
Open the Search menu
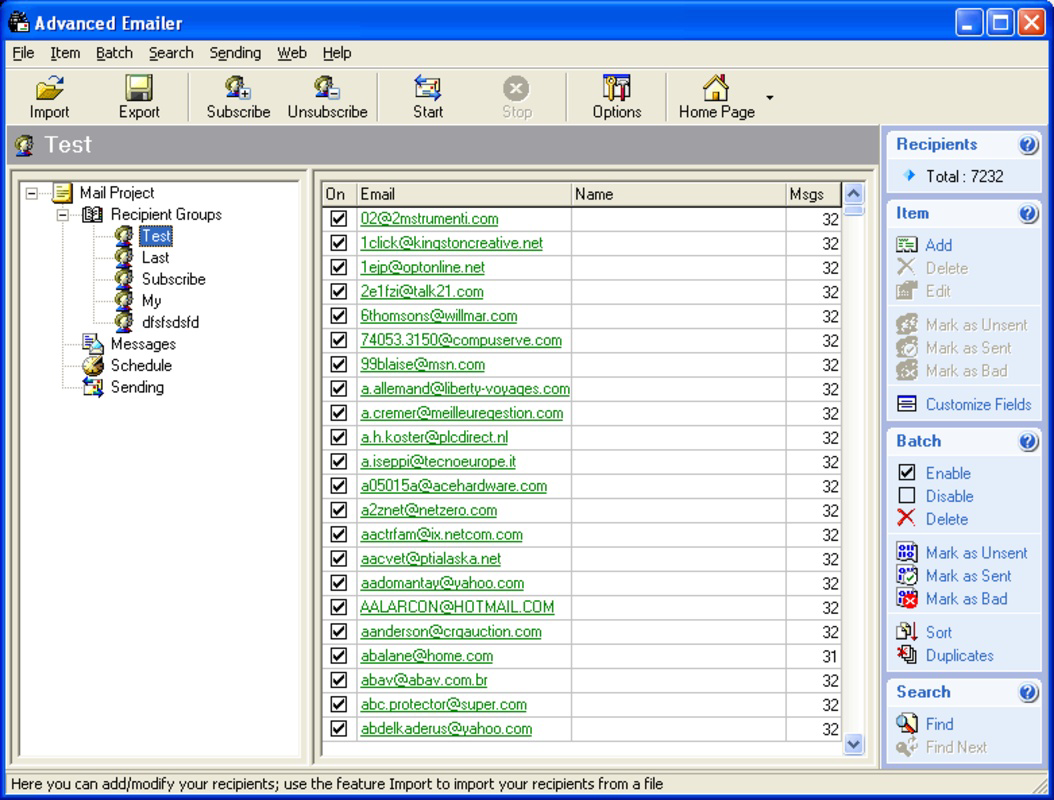click(171, 52)
